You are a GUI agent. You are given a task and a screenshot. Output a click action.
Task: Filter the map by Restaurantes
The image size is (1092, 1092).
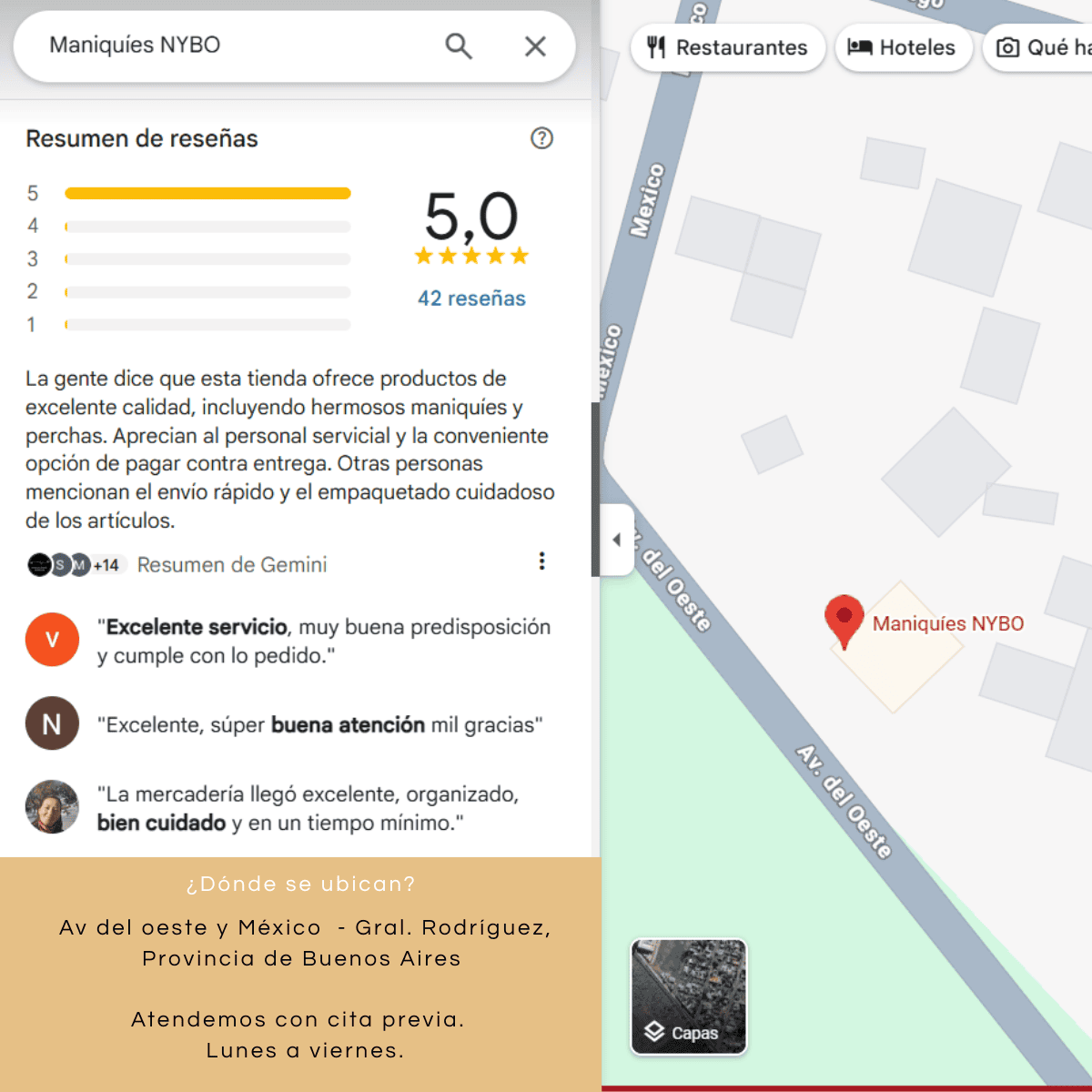[728, 47]
